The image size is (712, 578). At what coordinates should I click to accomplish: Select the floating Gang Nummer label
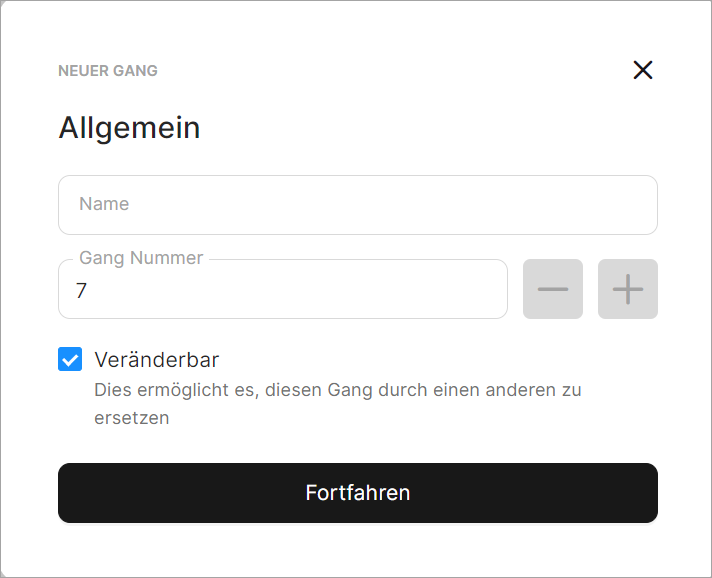141,258
